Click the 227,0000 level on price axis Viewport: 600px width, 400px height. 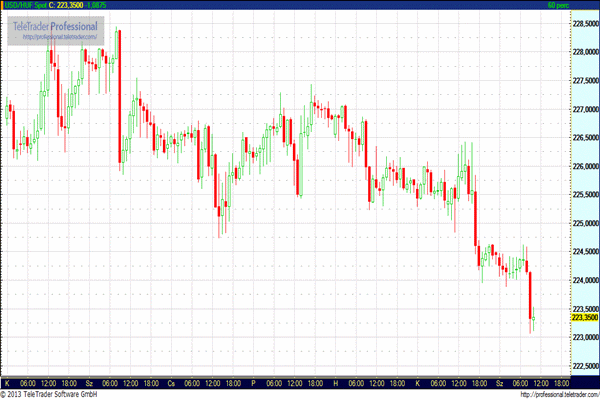[x=584, y=109]
